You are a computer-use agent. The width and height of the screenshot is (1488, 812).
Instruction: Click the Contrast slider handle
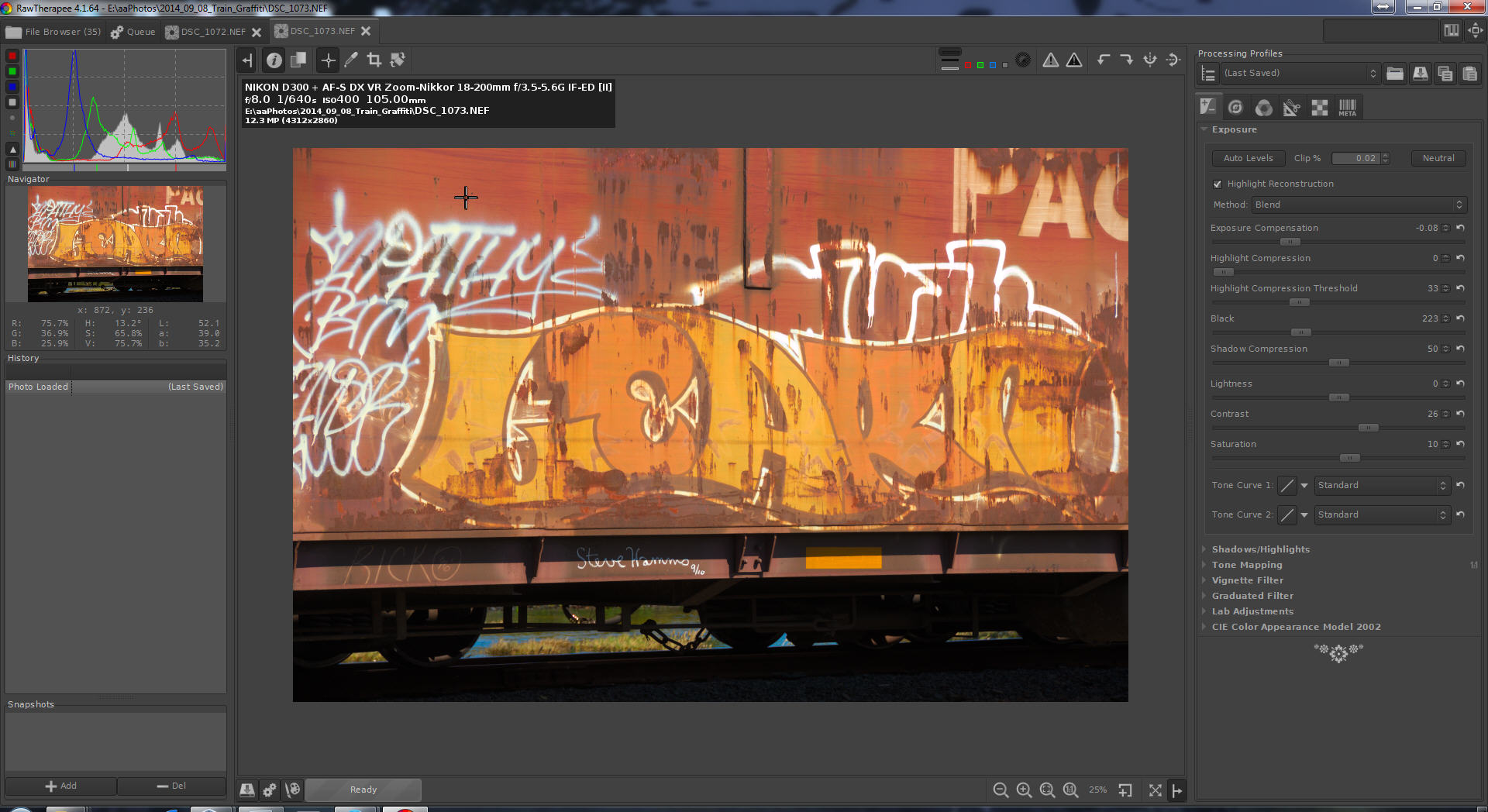[1368, 428]
